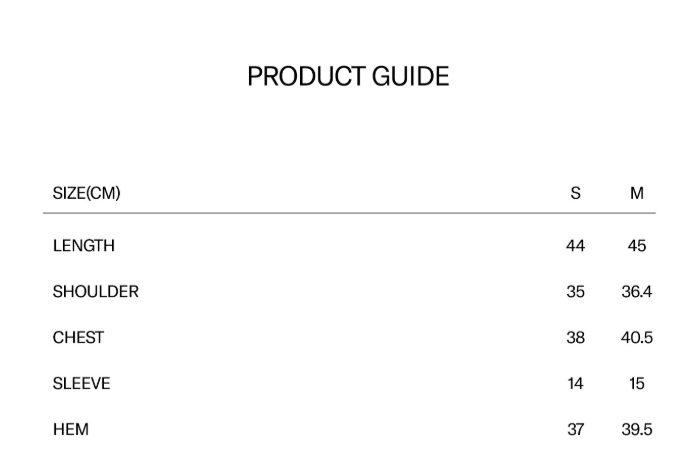The image size is (696, 470).
Task: Click the PRODUCT GUIDE heading
Action: 348,77
